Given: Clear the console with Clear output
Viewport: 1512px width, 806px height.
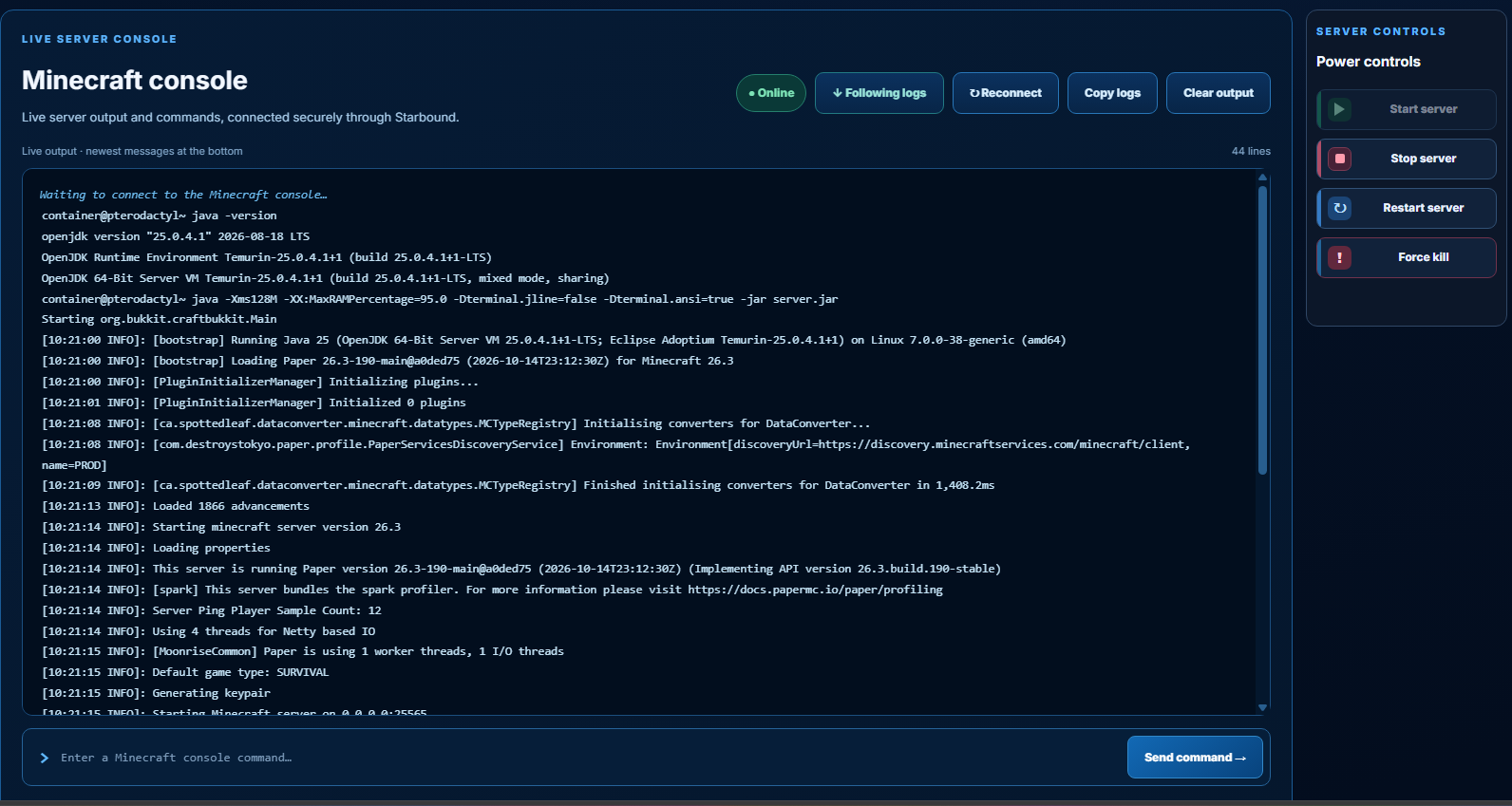Looking at the screenshot, I should point(1219,93).
